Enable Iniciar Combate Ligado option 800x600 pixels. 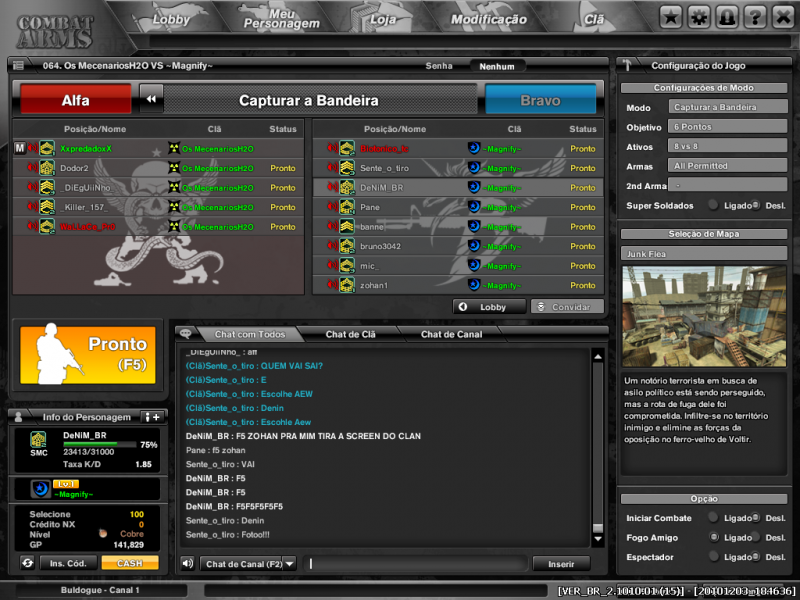tap(713, 517)
